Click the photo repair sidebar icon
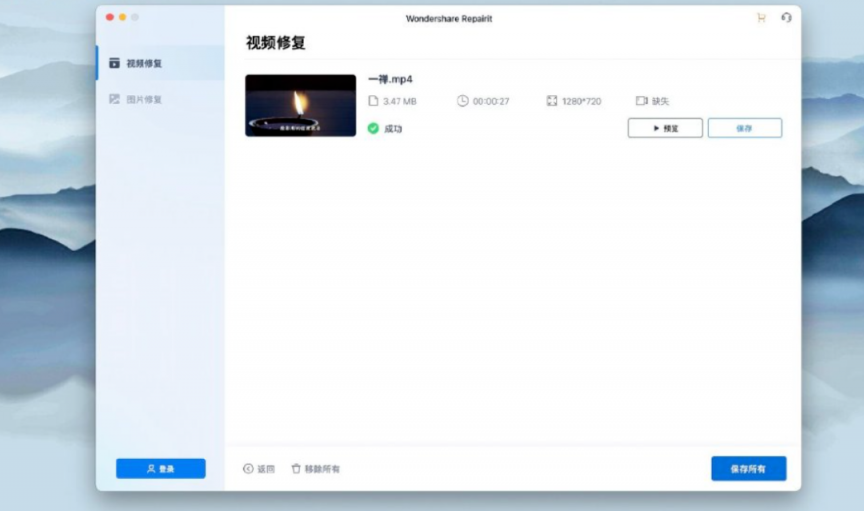 point(114,99)
